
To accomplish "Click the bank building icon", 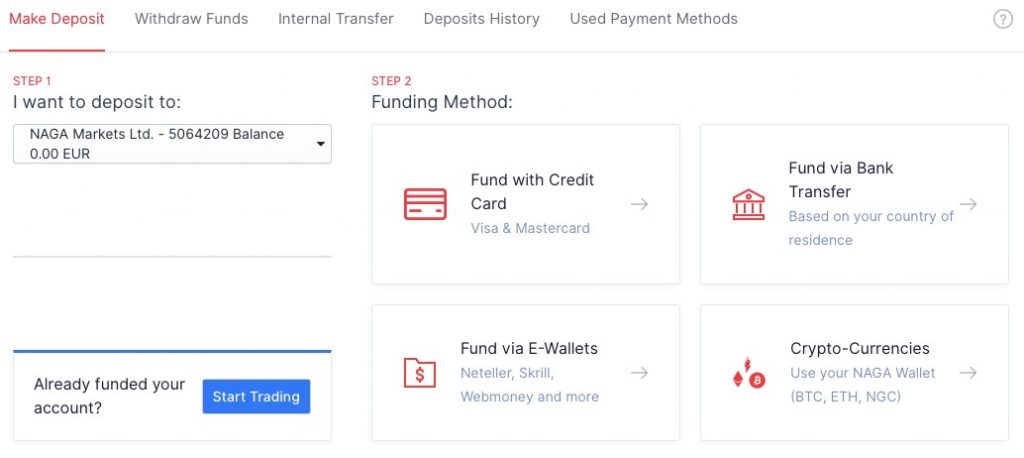I will pos(748,204).
